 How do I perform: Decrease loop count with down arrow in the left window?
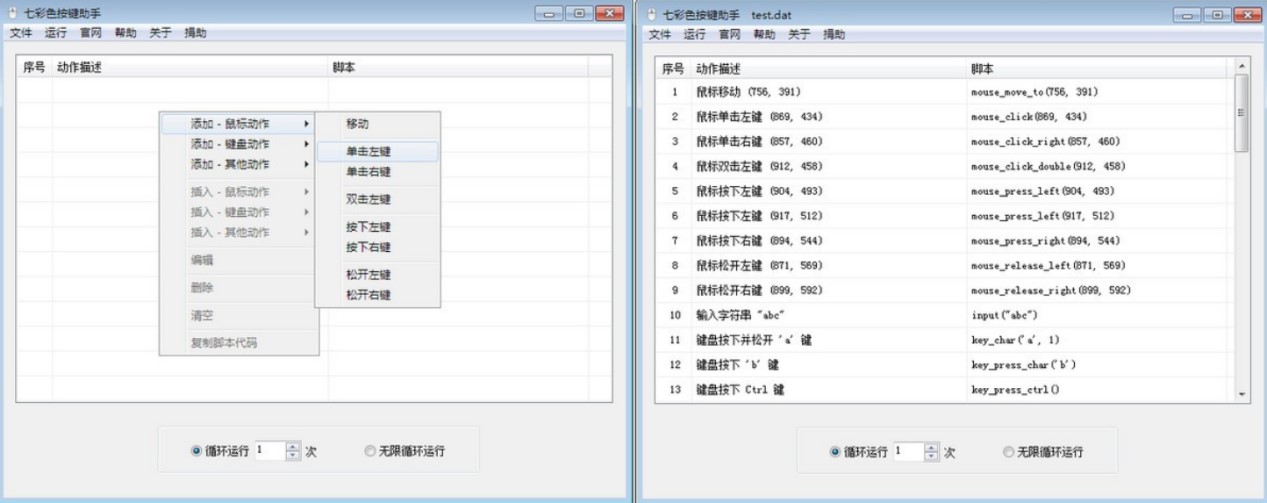293,455
